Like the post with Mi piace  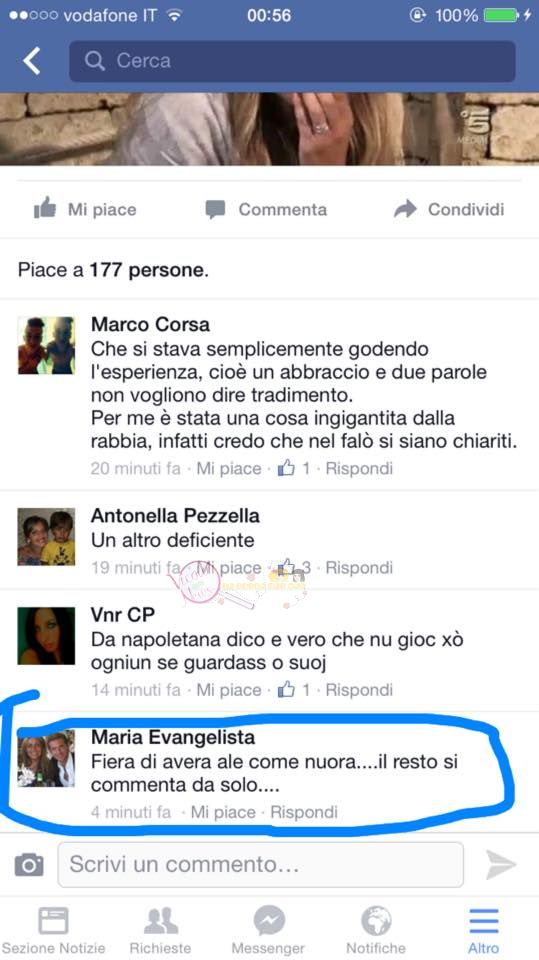(85, 209)
